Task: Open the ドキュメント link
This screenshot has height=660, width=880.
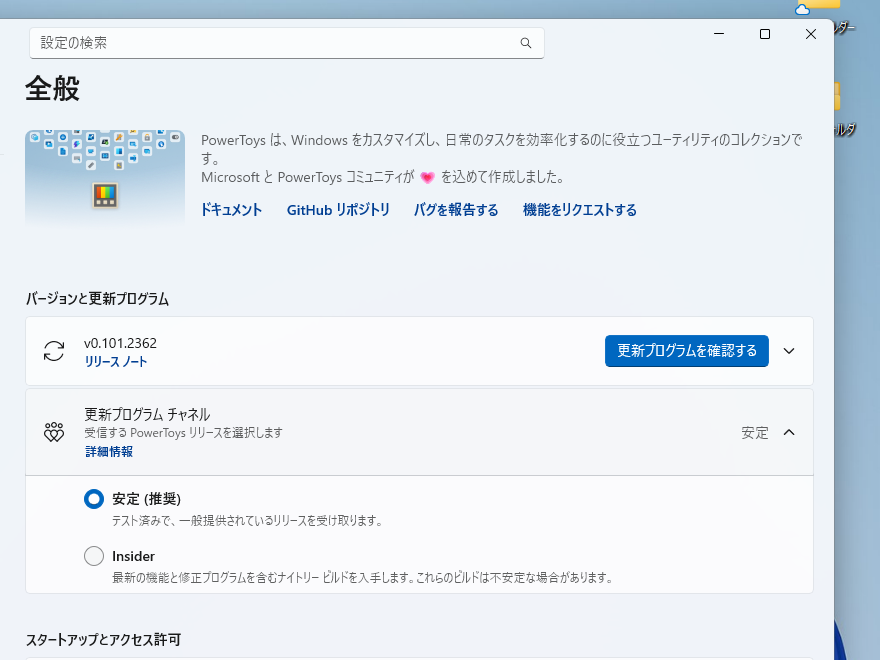Action: coord(231,210)
